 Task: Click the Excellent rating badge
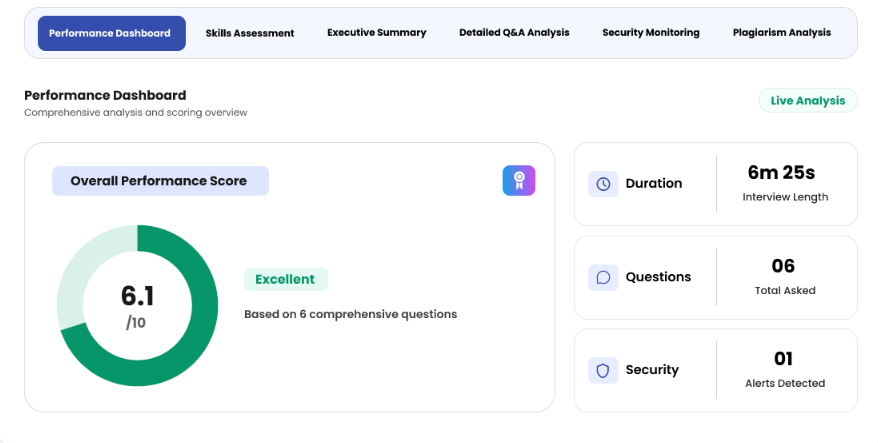point(285,280)
